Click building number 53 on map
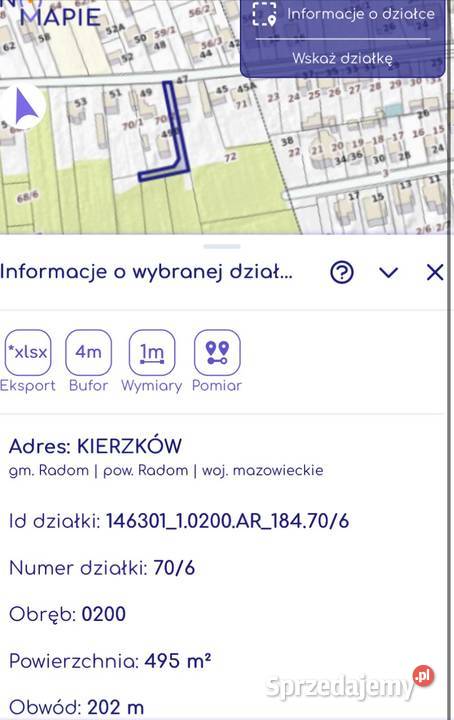The image size is (454, 720). (x=80, y=101)
